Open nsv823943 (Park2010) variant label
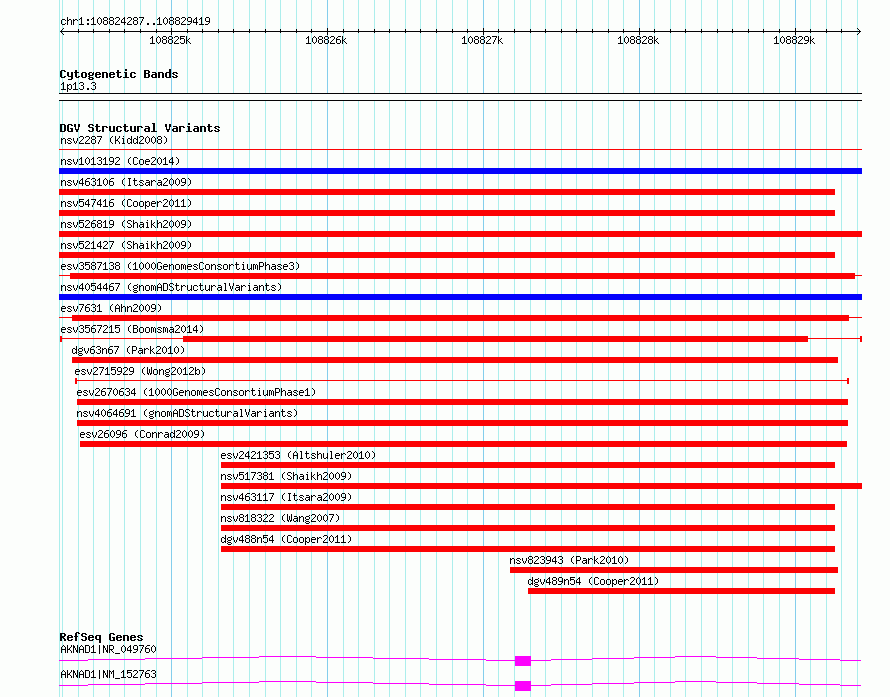 [x=569, y=560]
